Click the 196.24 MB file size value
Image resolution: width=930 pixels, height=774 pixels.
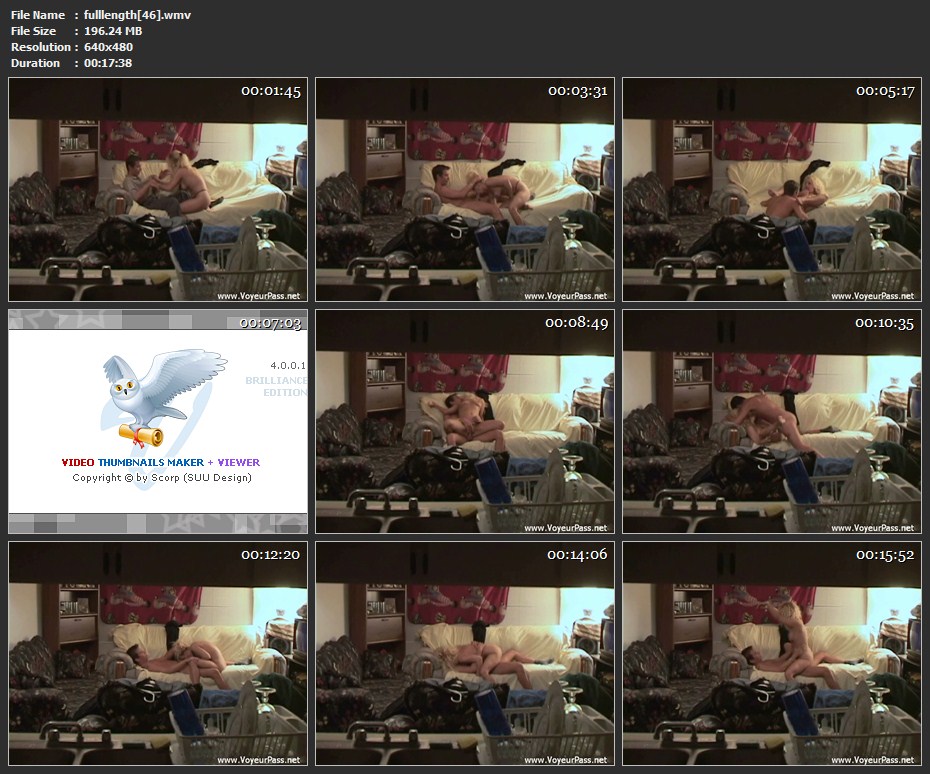tap(113, 31)
